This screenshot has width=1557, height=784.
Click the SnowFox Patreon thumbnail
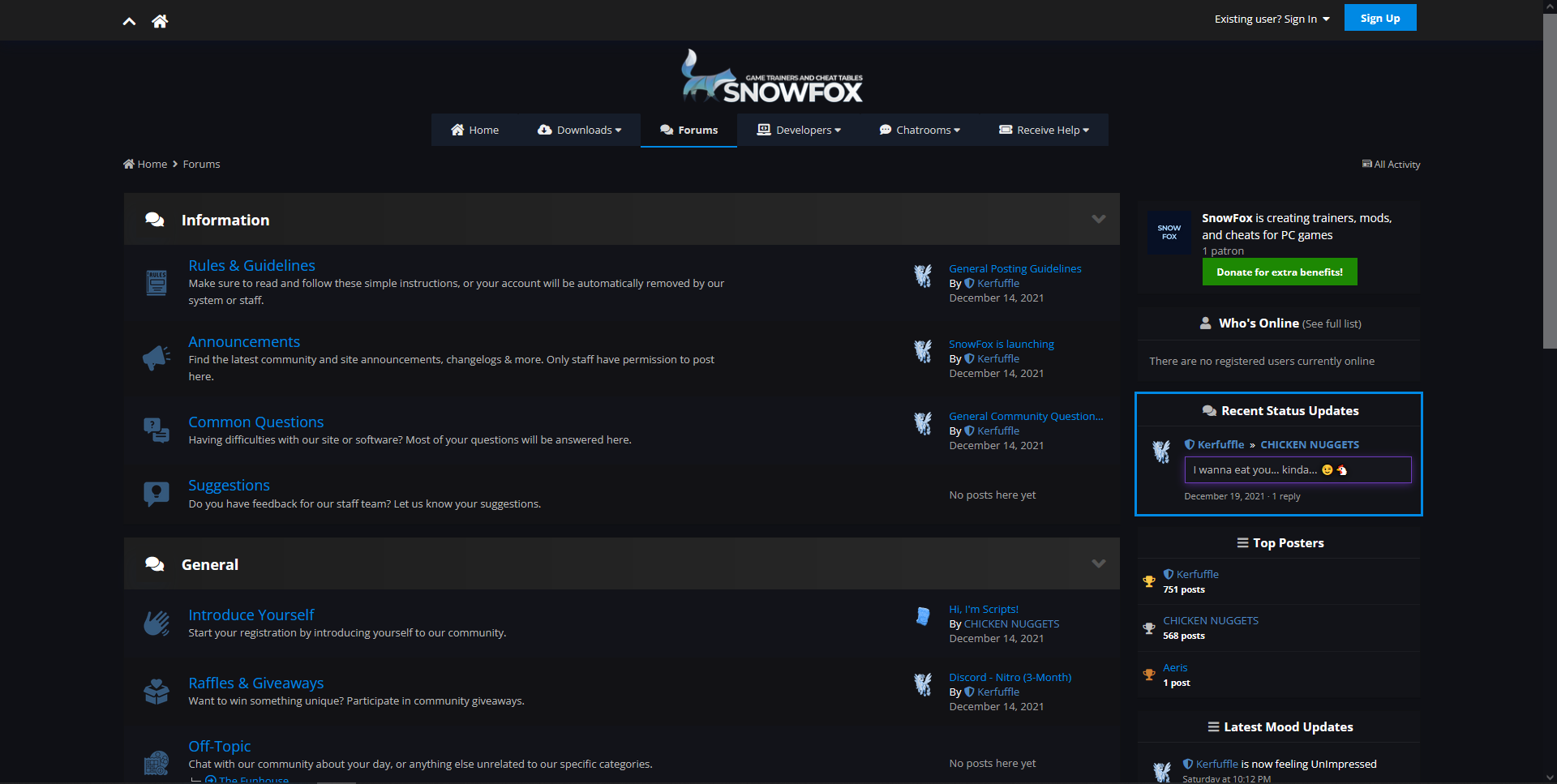[x=1169, y=233]
